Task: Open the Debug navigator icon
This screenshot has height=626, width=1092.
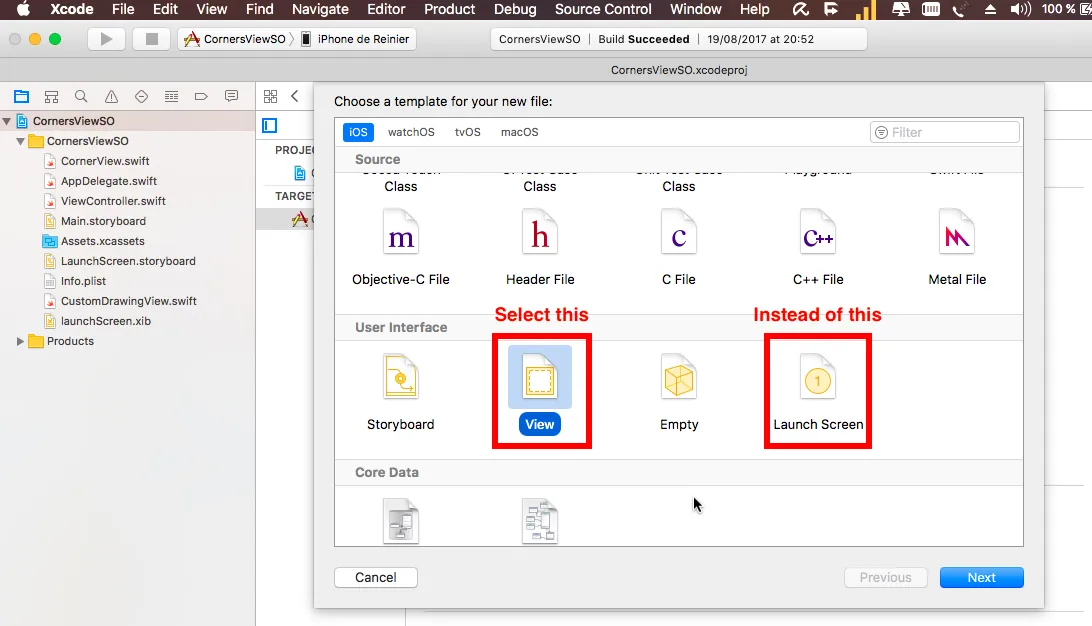Action: (171, 96)
